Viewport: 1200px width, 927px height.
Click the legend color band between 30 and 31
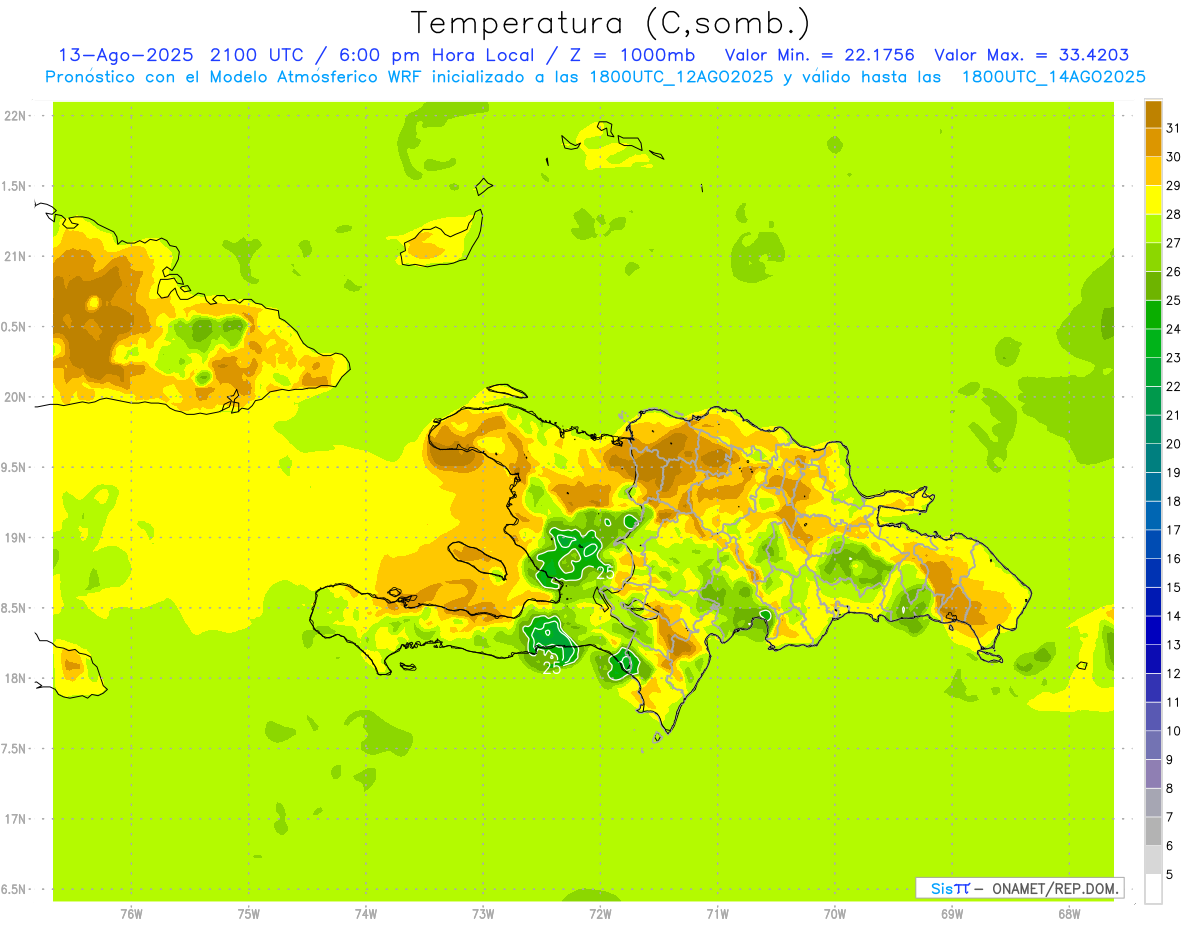point(1153,141)
